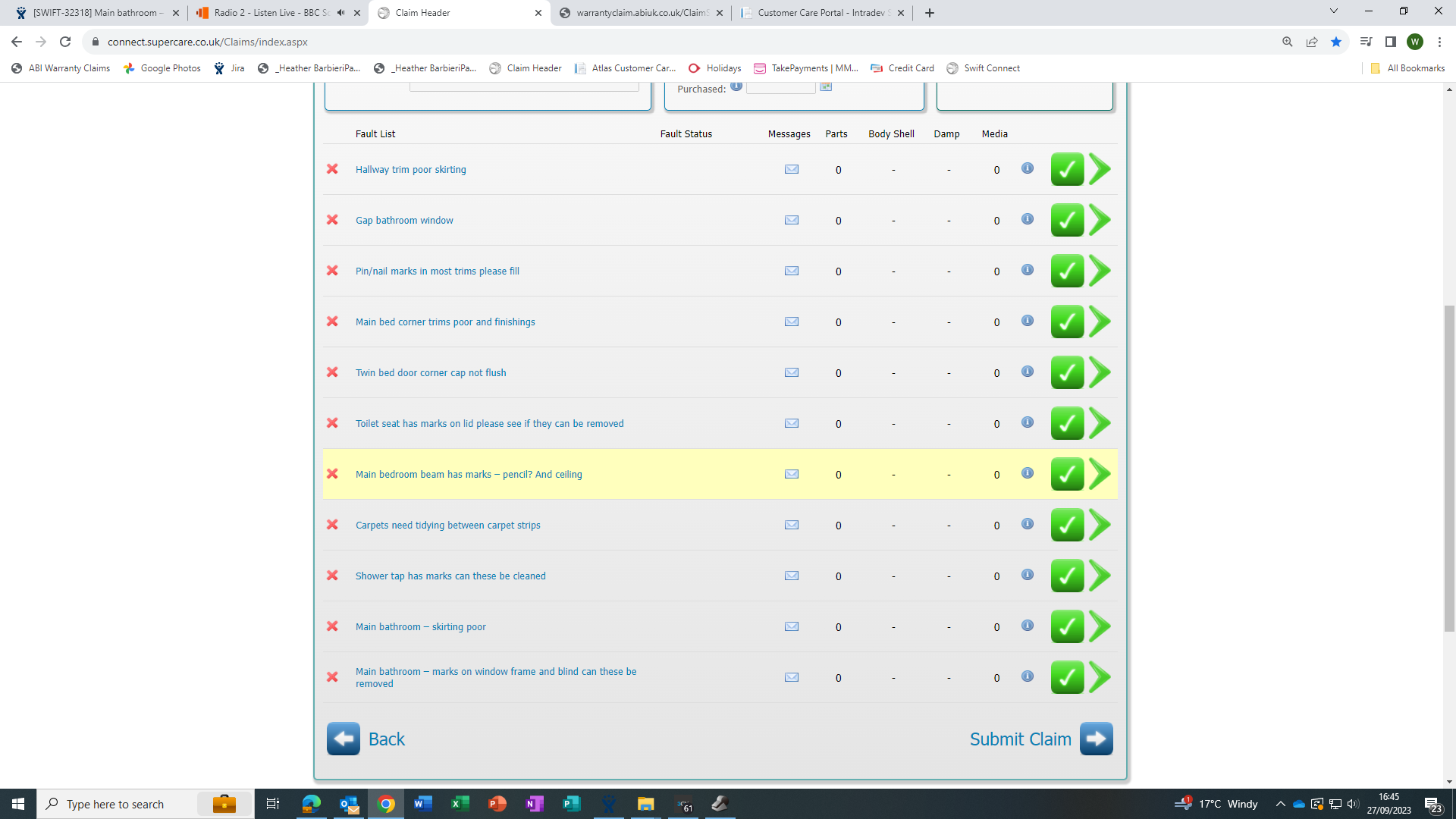Open messages envelope for Gap bathroom window
The height and width of the screenshot is (819, 1456).
791,220
